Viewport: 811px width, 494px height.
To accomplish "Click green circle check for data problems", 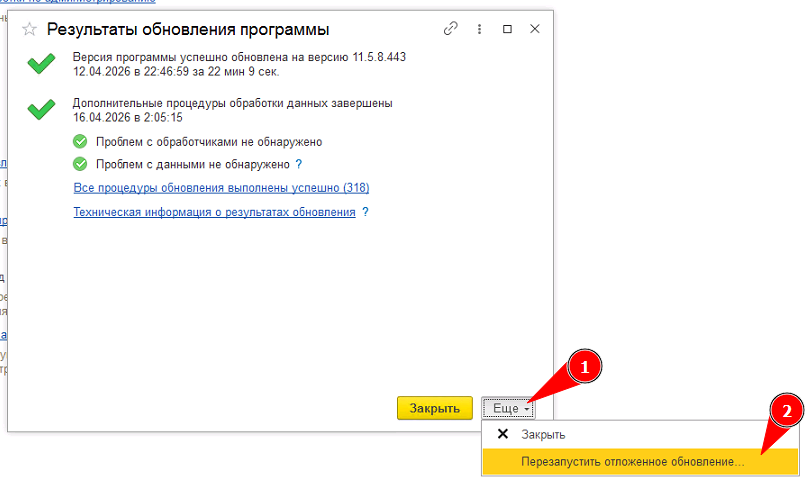I will (81, 164).
